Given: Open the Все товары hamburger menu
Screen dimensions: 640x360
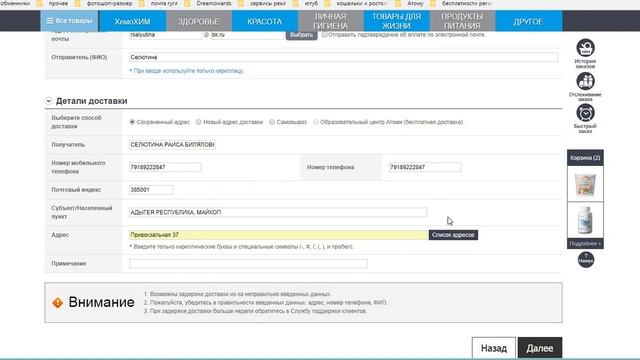Looking at the screenshot, I should click(x=69, y=21).
